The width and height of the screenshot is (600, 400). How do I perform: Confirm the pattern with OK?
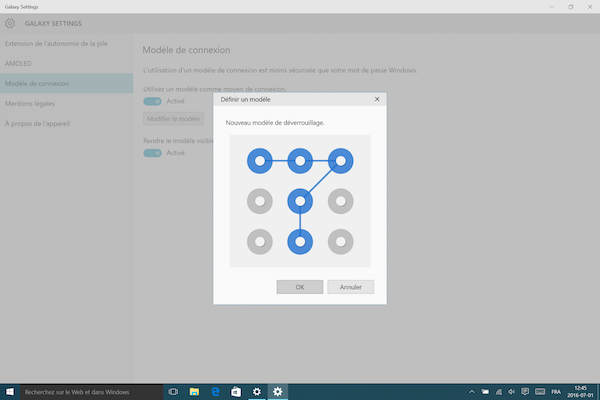pos(300,287)
